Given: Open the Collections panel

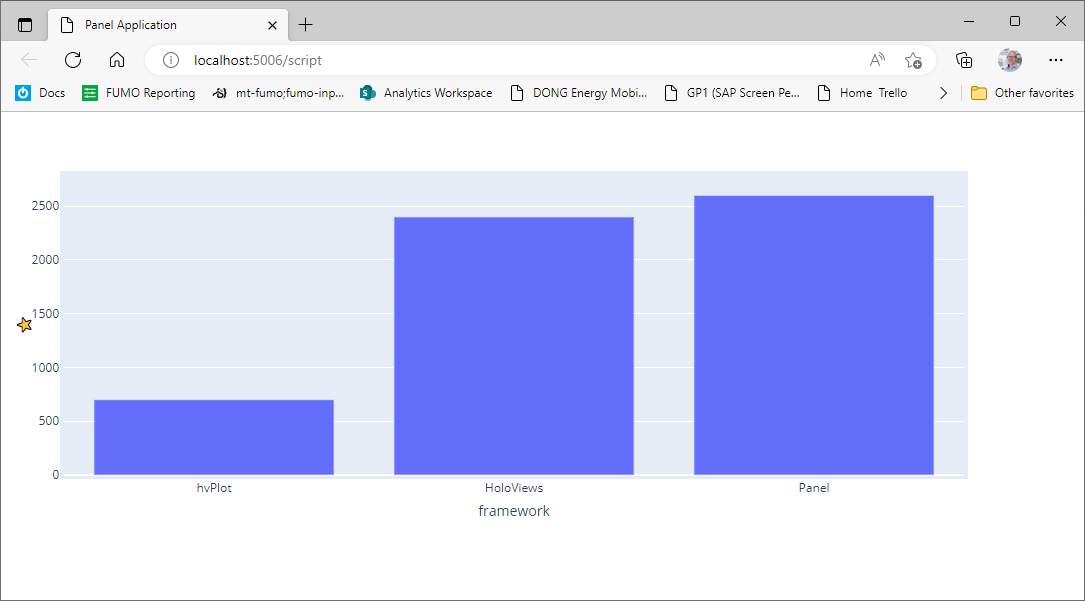Looking at the screenshot, I should coord(963,60).
